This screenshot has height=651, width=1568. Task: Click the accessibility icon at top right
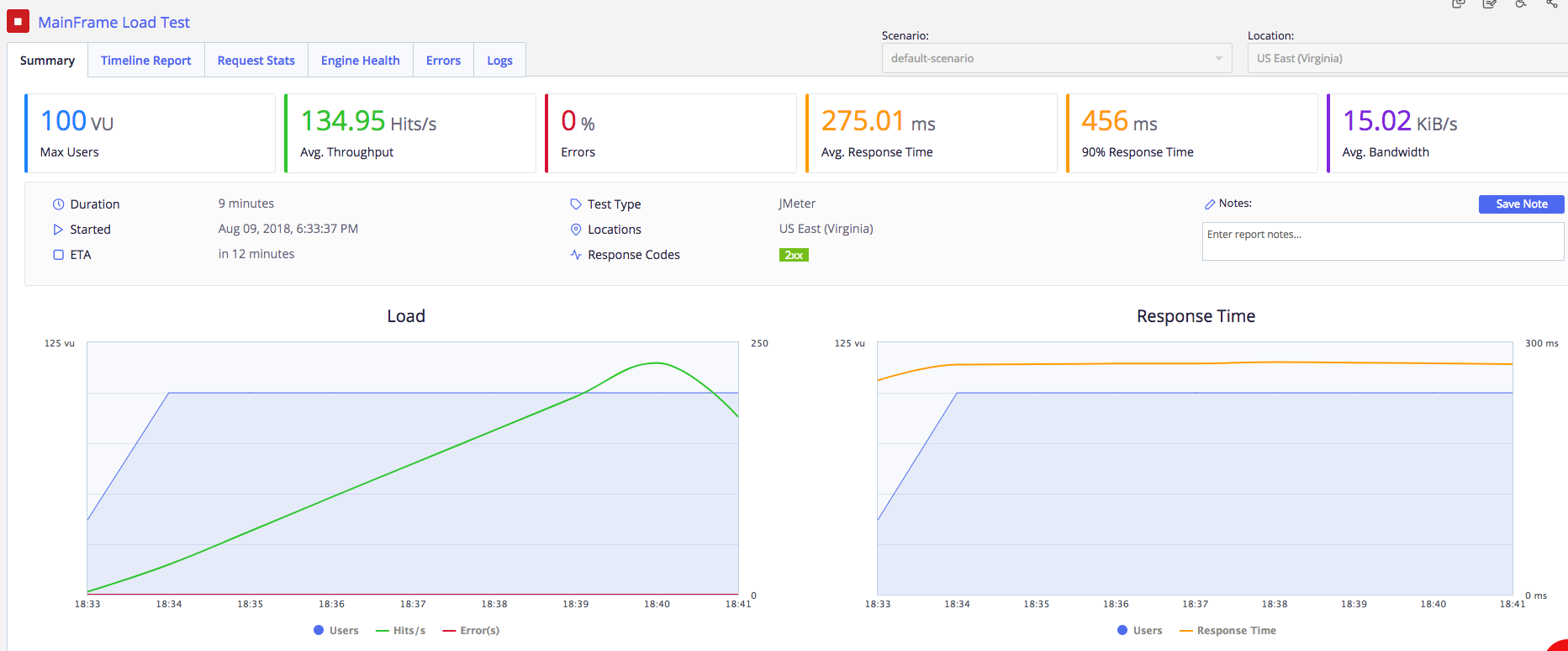1521,3
